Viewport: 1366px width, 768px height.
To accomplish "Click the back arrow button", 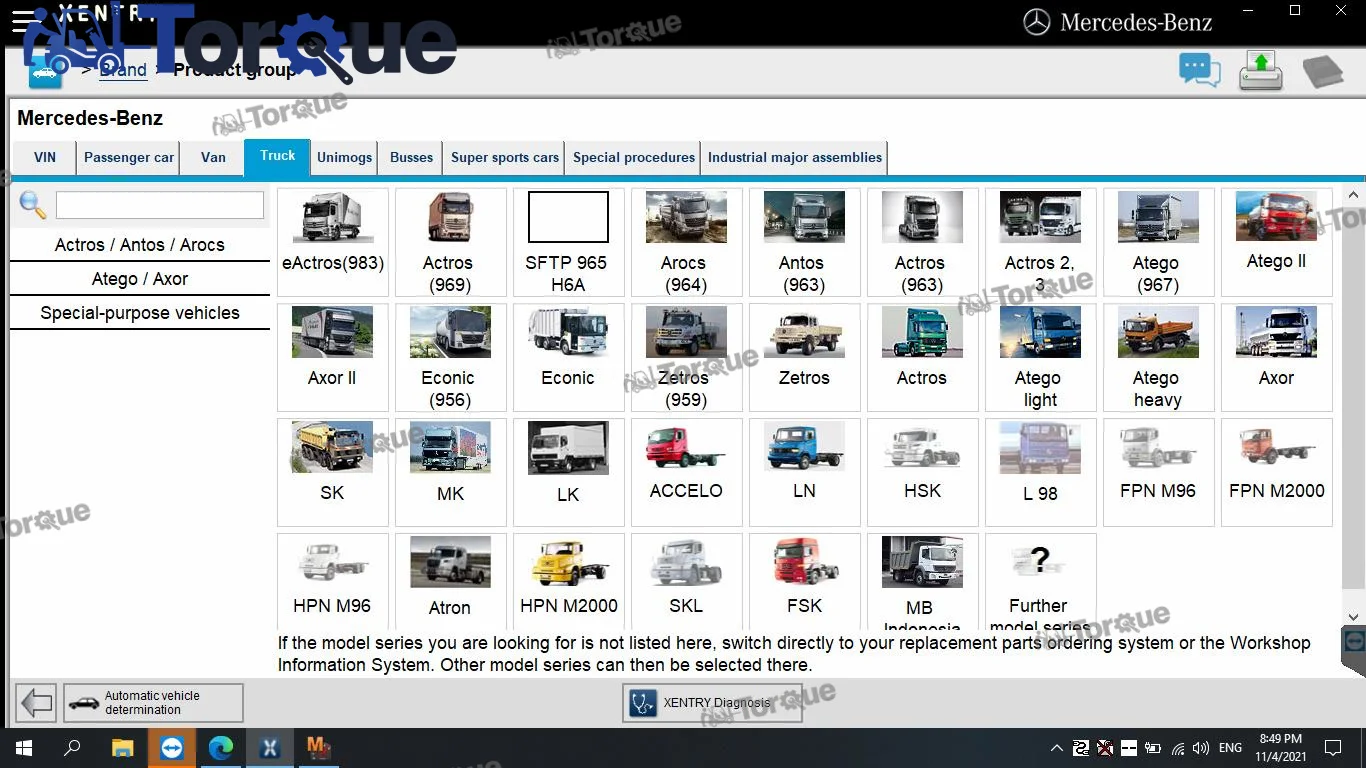I will coord(37,702).
